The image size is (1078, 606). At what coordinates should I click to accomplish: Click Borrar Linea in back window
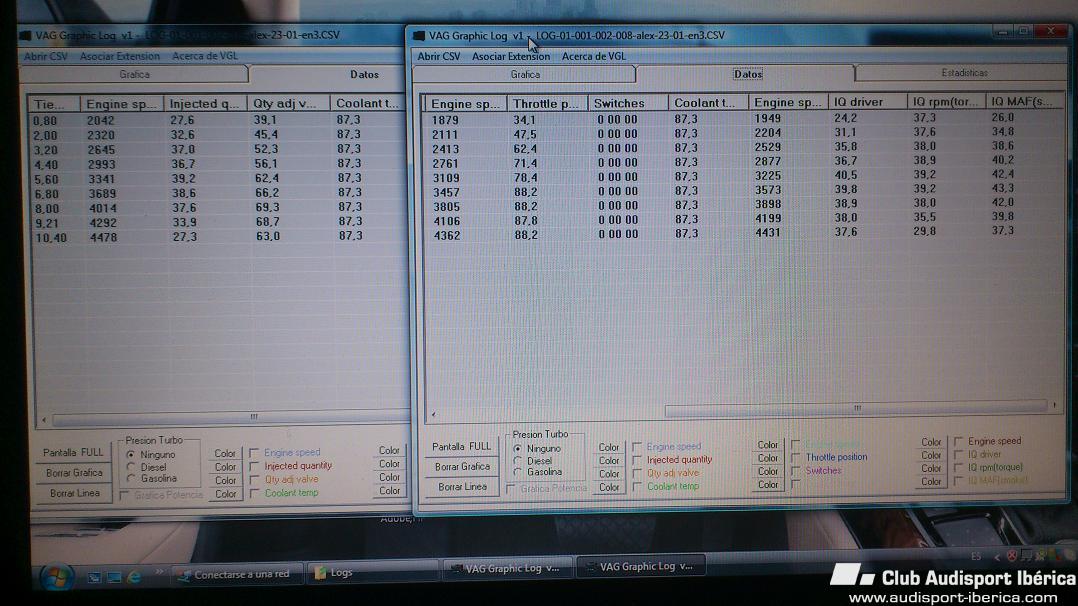[73, 493]
